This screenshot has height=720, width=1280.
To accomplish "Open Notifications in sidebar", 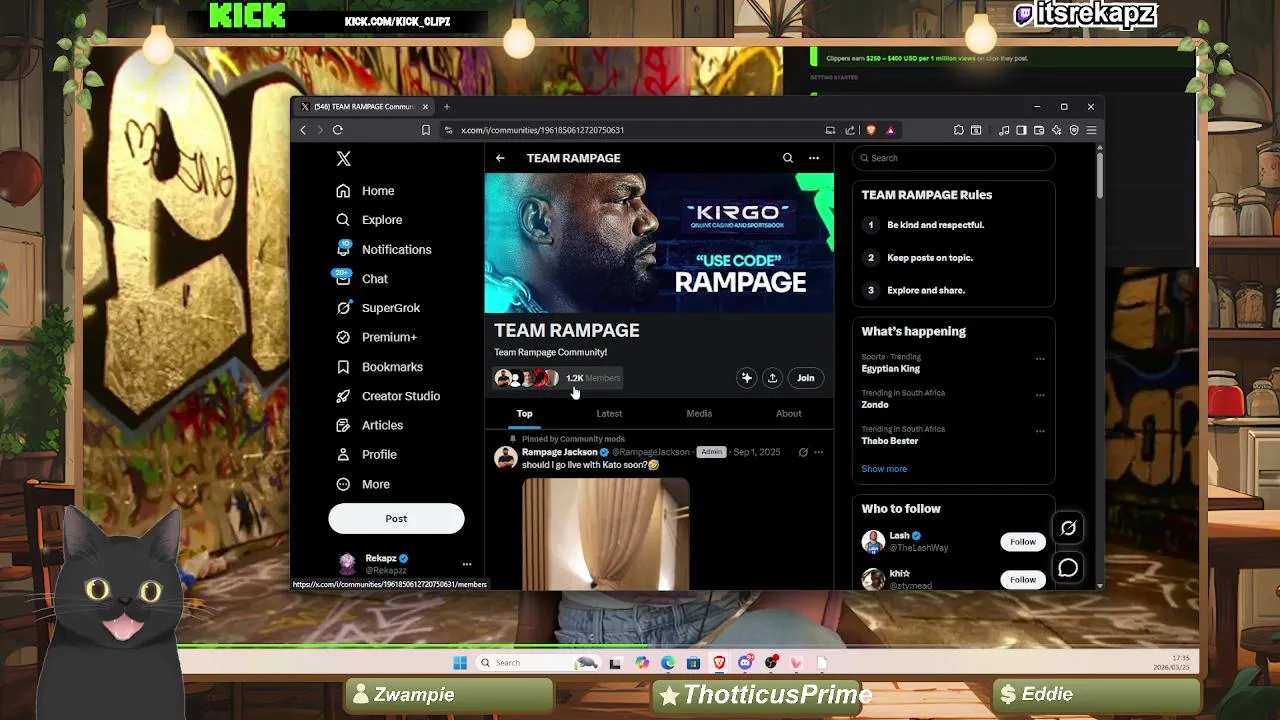I will pyautogui.click(x=384, y=249).
